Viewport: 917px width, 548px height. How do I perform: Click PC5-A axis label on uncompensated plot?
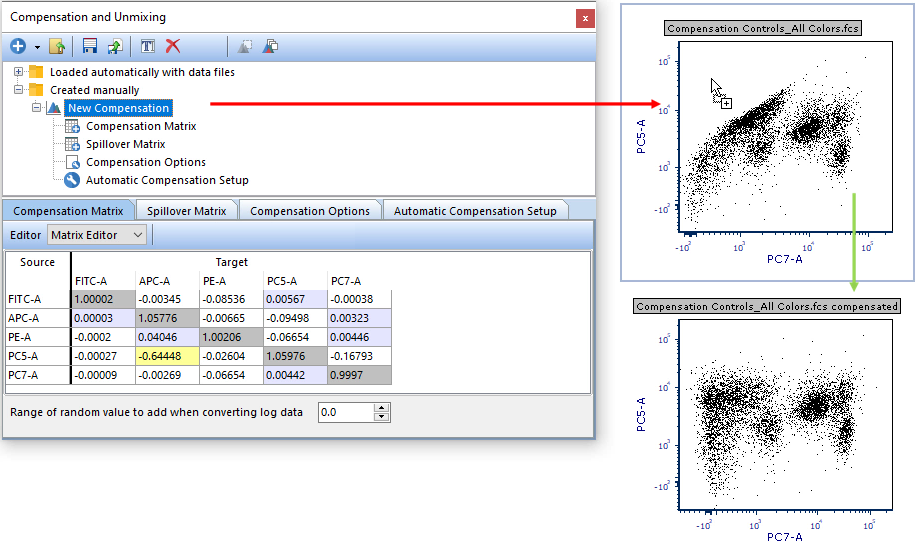click(x=641, y=136)
